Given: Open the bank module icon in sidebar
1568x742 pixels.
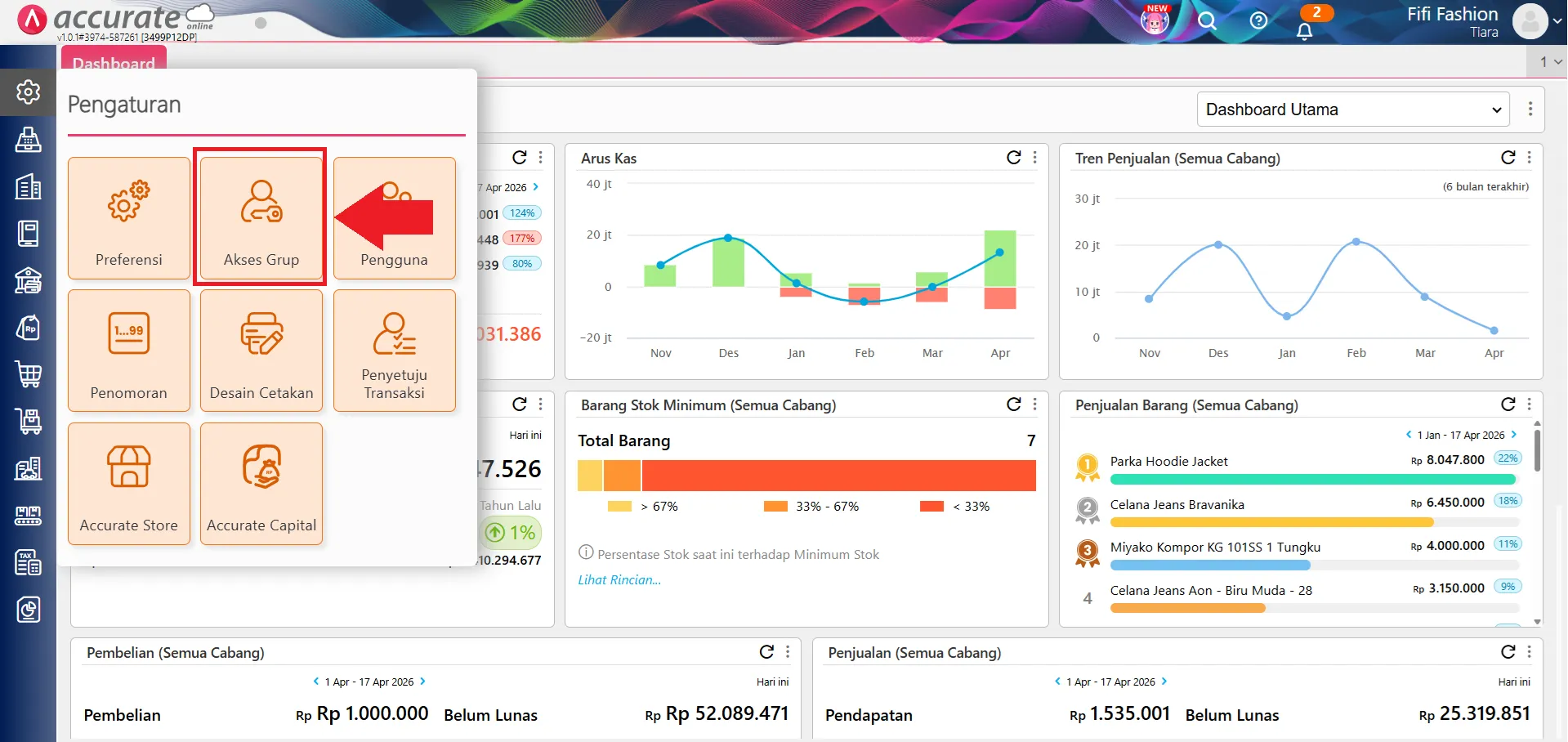Looking at the screenshot, I should 28,280.
